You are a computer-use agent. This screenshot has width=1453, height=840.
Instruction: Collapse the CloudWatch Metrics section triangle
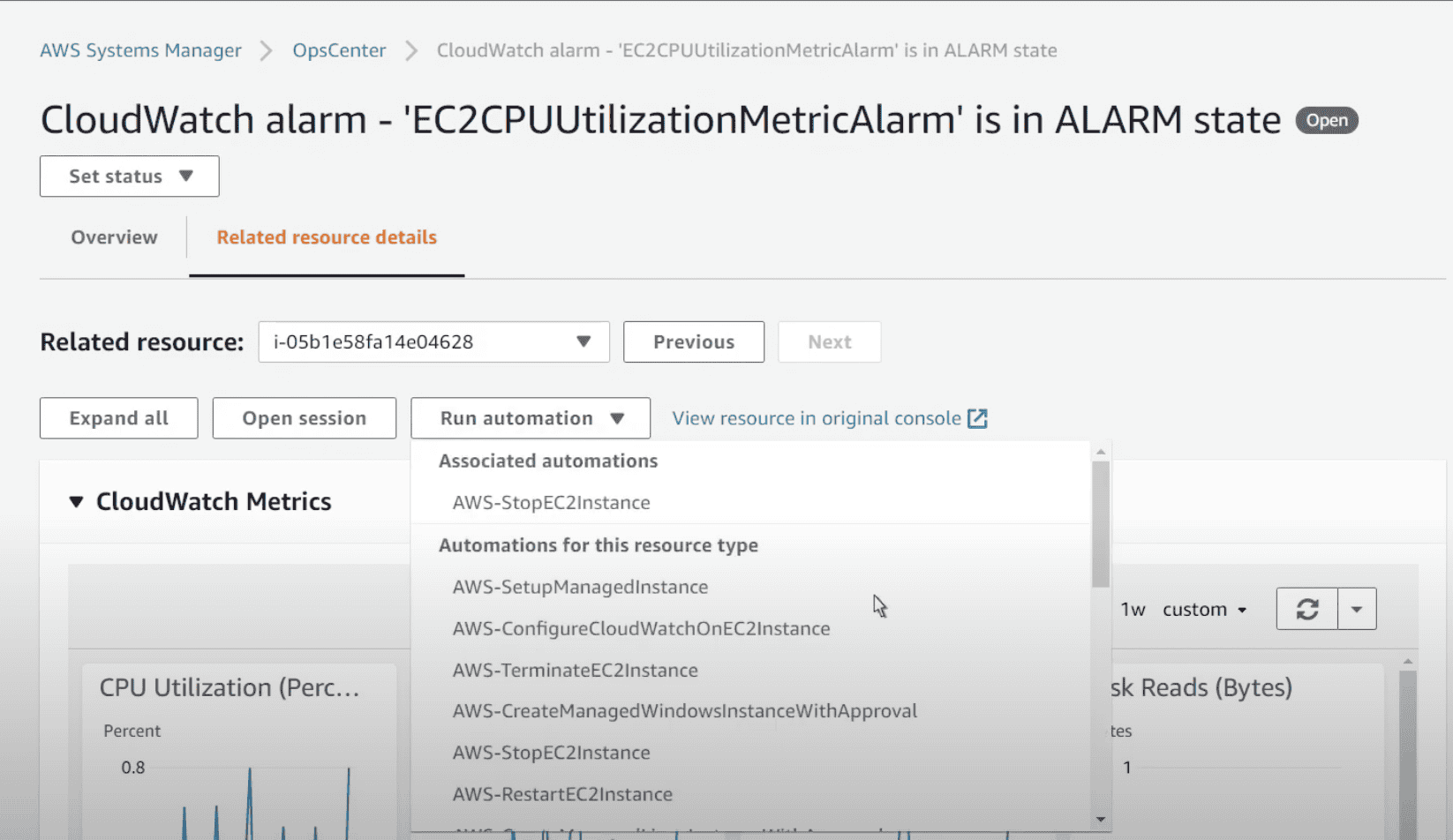click(76, 502)
